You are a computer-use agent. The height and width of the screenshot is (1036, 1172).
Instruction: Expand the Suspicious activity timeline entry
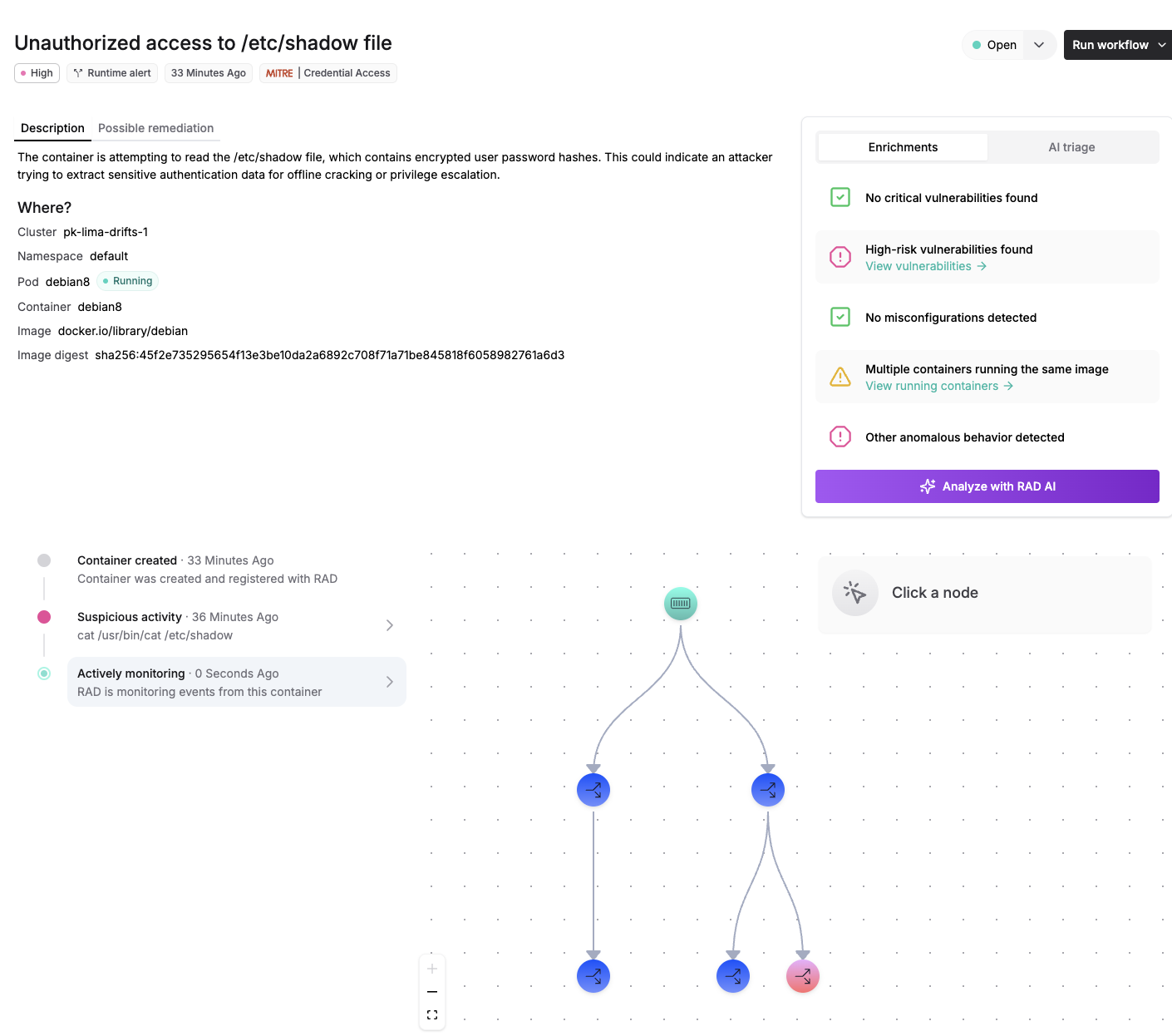coord(389,625)
